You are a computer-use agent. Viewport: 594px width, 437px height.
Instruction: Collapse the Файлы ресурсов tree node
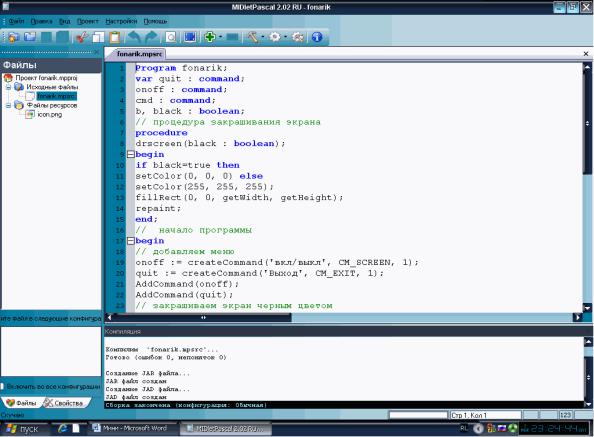pyautogui.click(x=8, y=105)
